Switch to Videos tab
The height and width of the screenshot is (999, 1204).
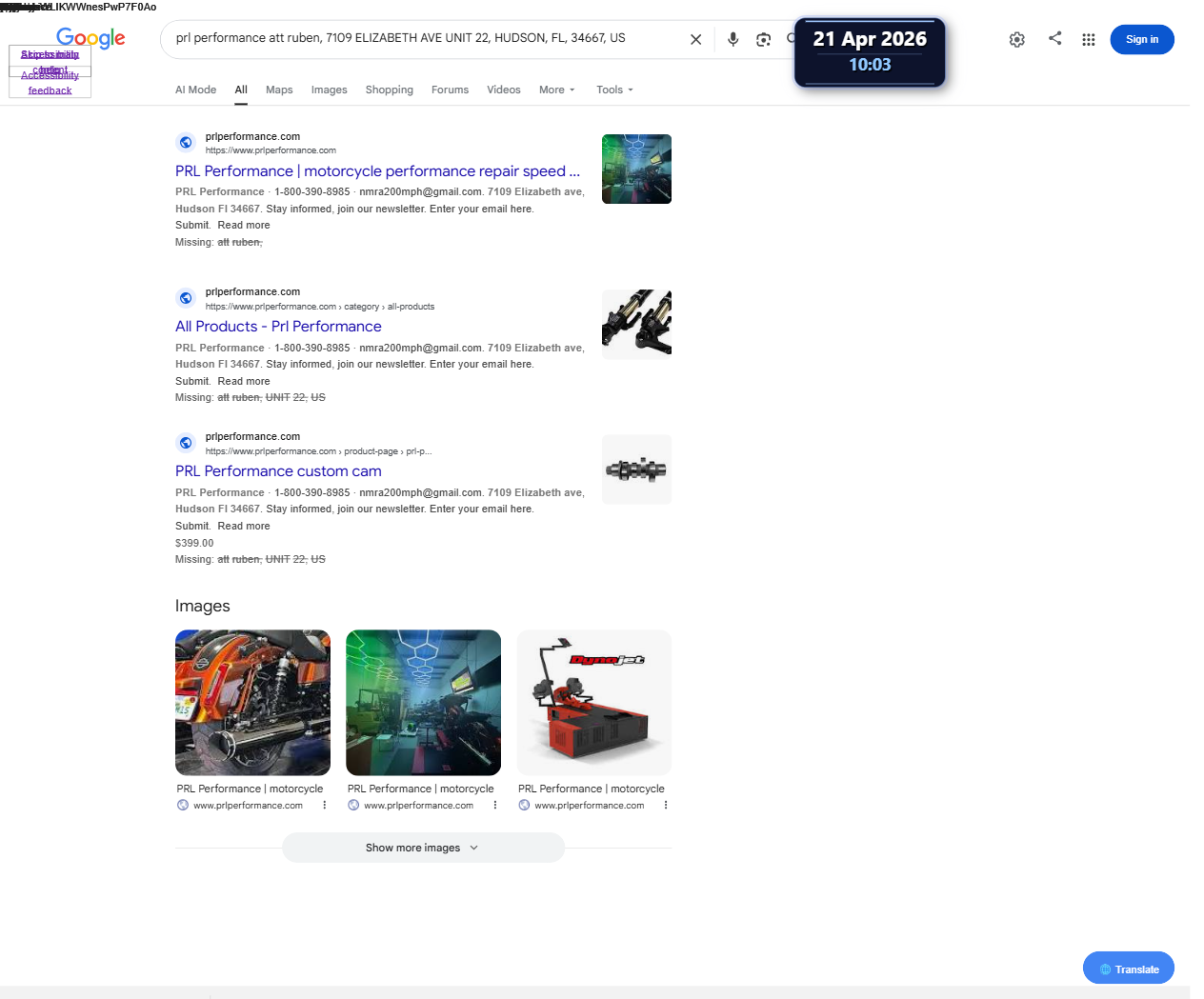(x=504, y=90)
